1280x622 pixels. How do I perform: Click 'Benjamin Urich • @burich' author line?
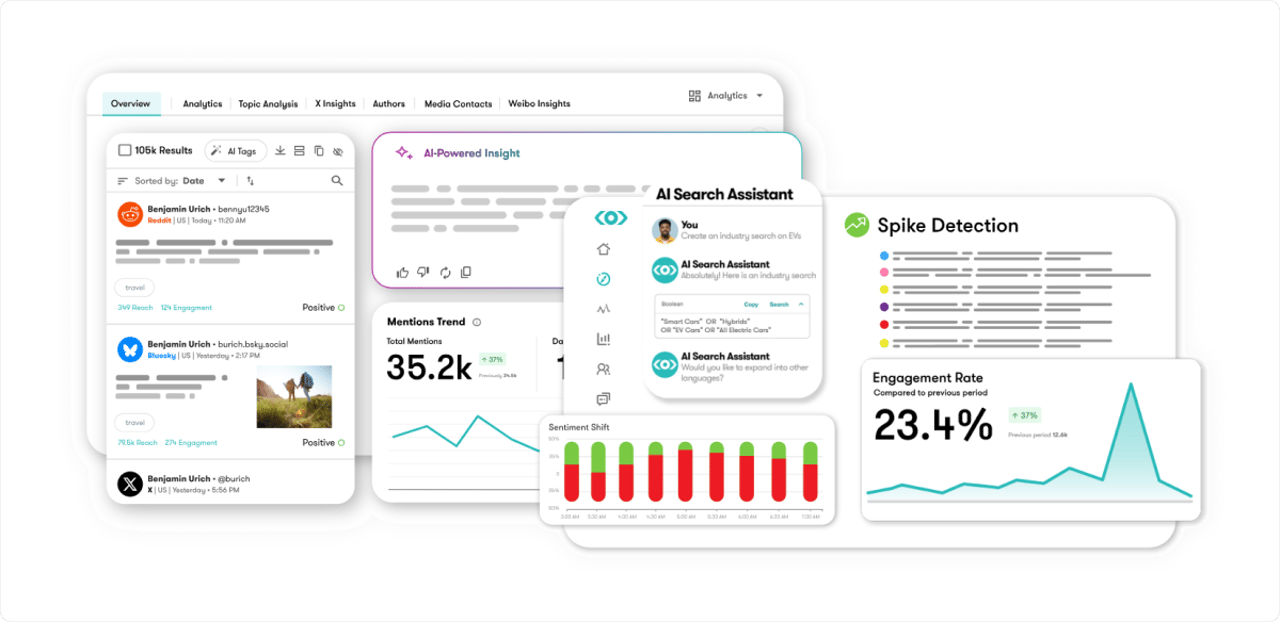click(198, 479)
